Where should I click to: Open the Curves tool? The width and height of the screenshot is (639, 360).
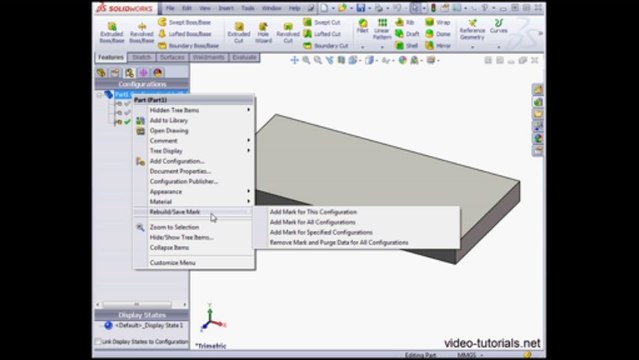(498, 26)
